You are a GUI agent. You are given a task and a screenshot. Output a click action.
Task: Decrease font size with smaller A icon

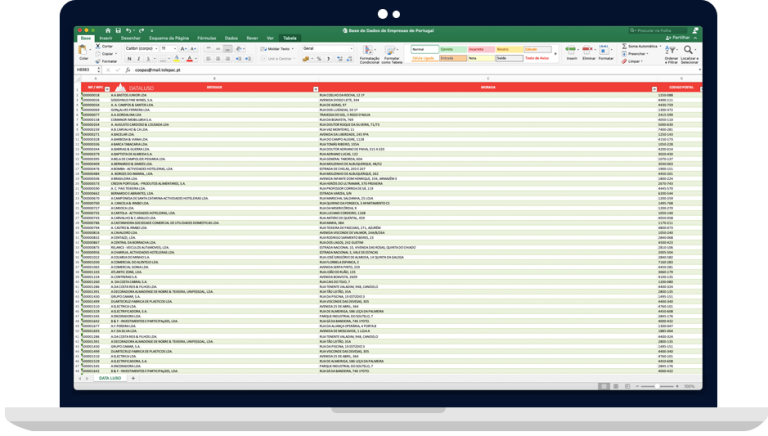193,49
